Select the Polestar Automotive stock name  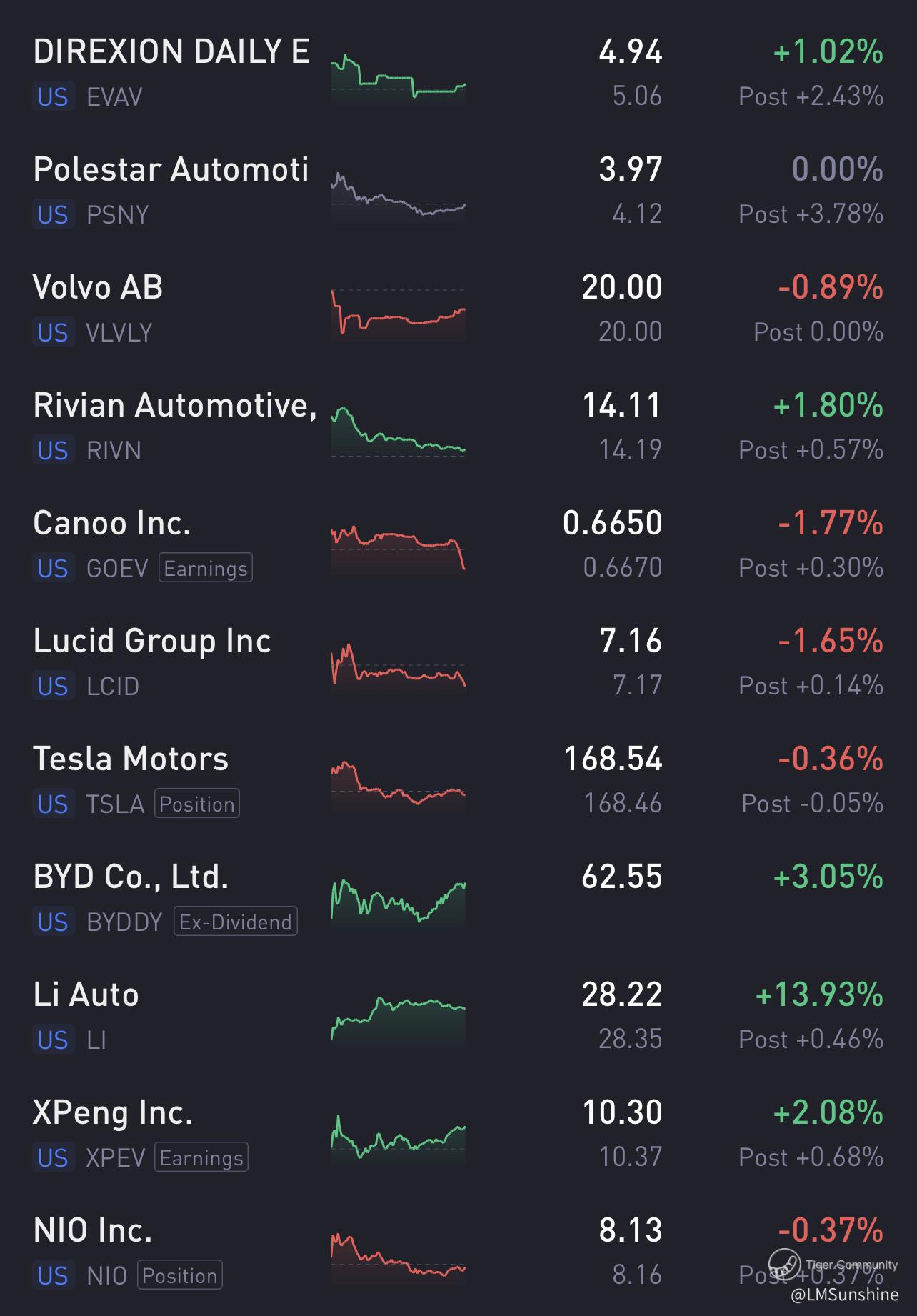(x=171, y=169)
